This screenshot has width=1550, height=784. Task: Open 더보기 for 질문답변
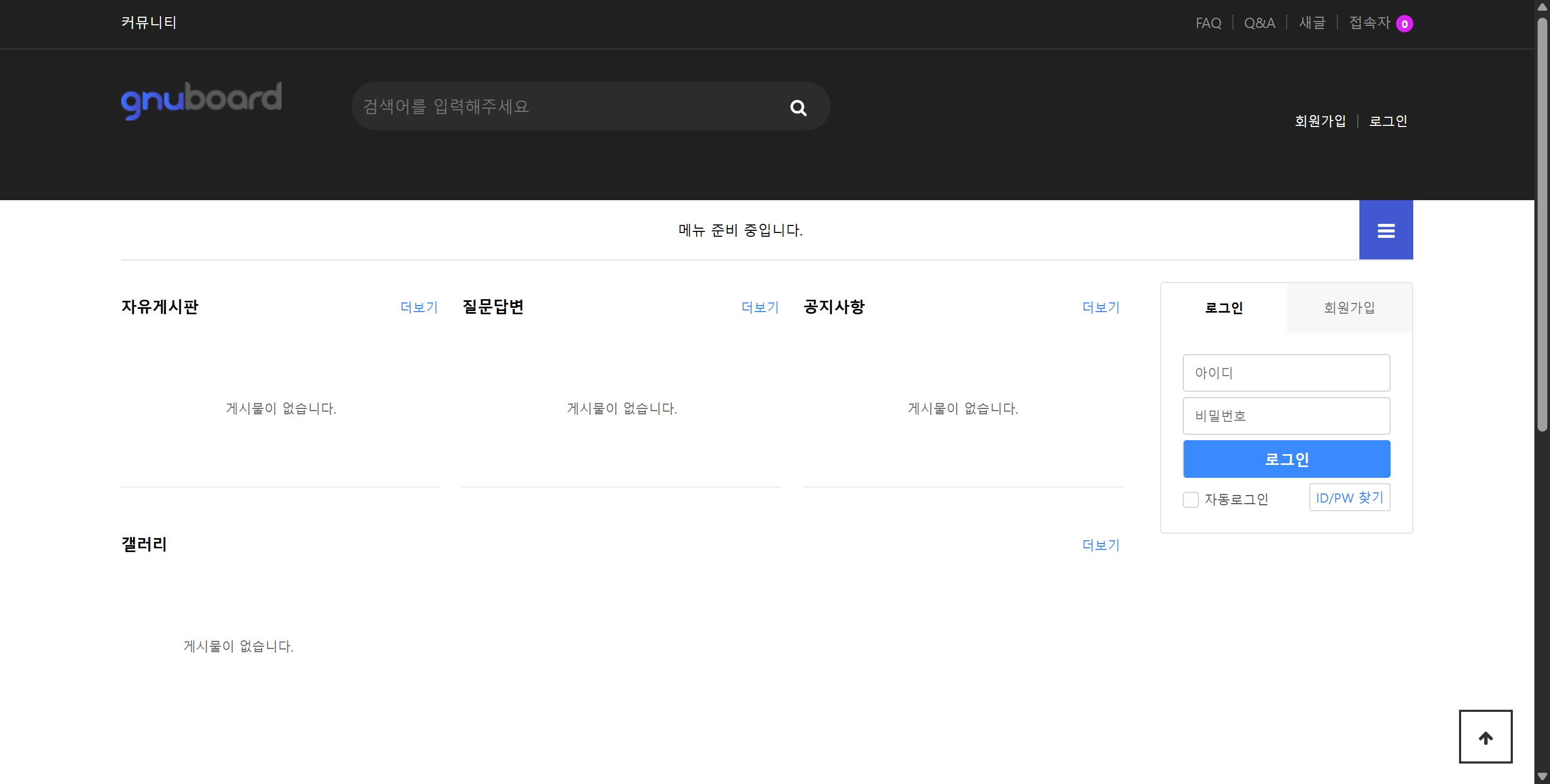(759, 308)
